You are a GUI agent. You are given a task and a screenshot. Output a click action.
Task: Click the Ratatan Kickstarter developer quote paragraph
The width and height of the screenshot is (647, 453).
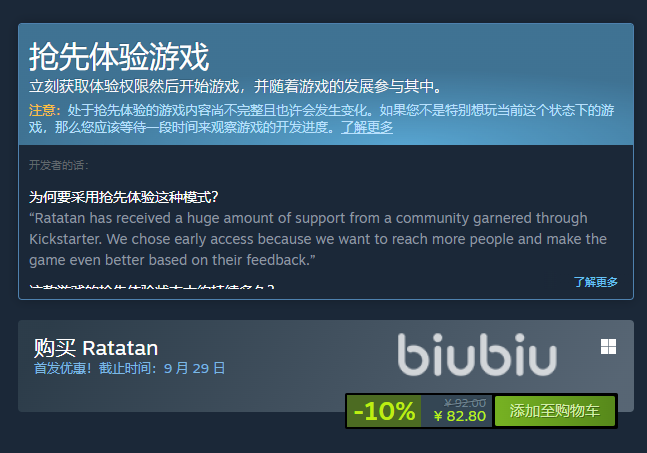point(318,239)
